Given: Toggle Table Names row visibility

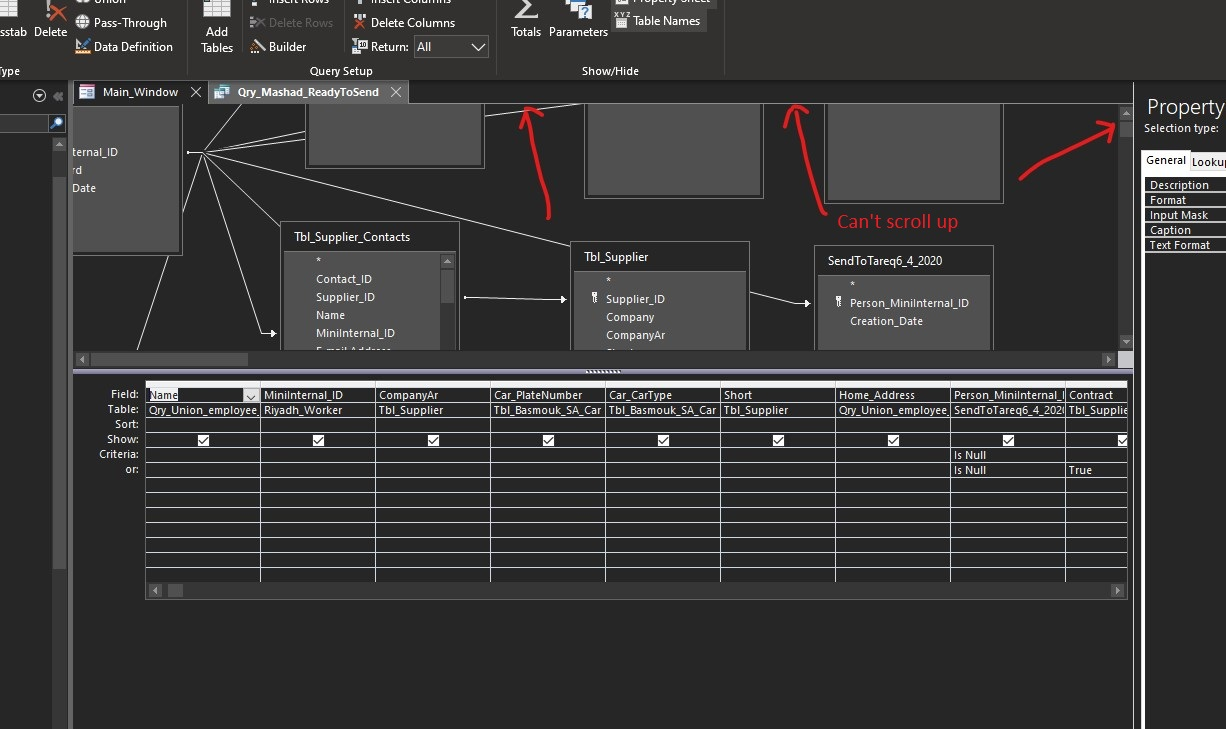Looking at the screenshot, I should coord(658,21).
